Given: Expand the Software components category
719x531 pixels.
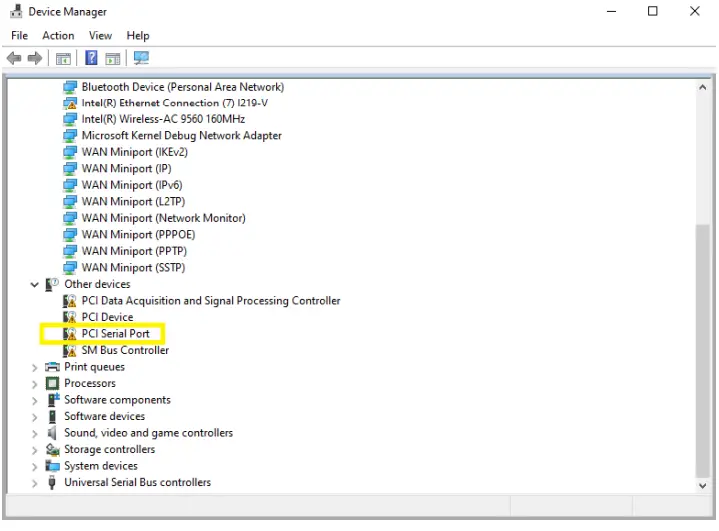Looking at the screenshot, I should (34, 400).
